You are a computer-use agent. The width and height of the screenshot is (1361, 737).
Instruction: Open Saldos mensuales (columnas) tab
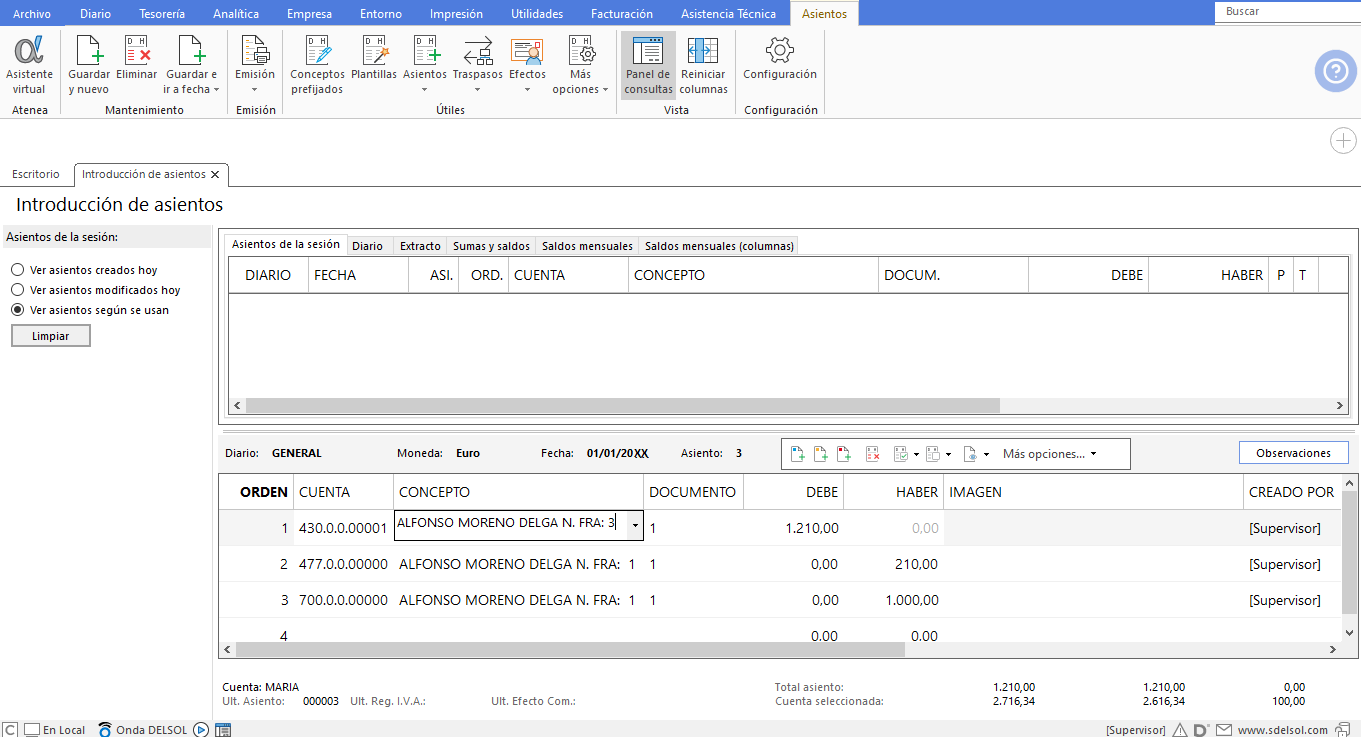[719, 246]
